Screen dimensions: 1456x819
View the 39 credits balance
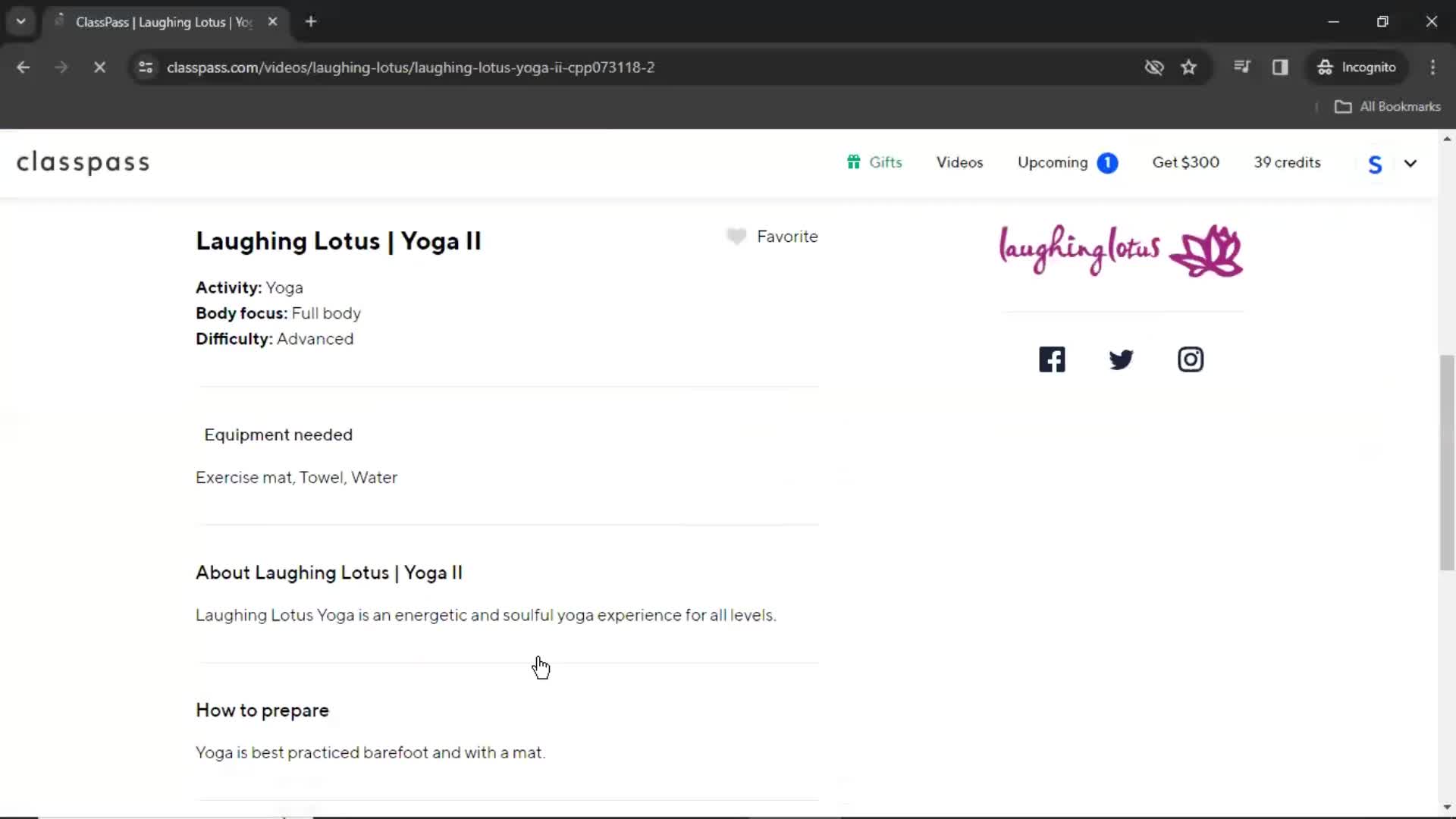pos(1287,162)
